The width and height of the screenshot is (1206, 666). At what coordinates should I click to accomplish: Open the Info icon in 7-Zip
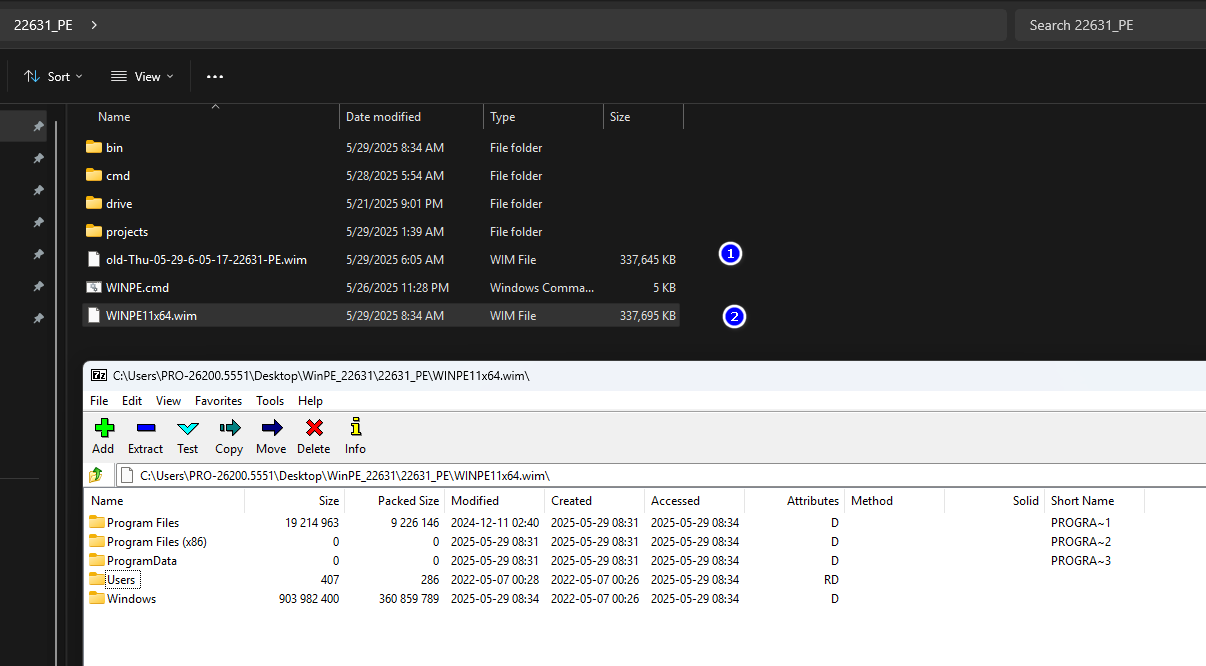click(x=355, y=427)
